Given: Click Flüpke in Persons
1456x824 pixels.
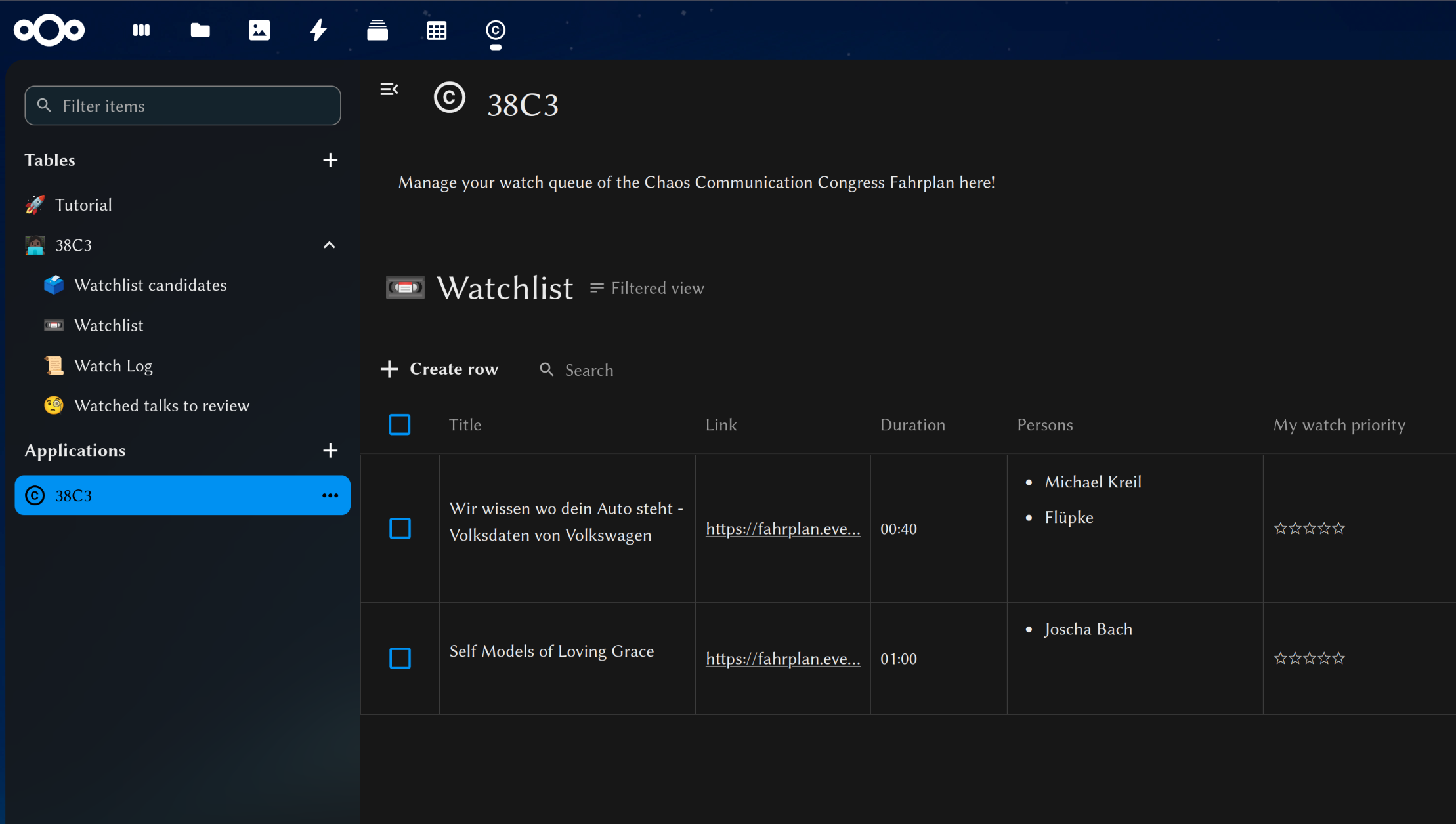Looking at the screenshot, I should click(x=1069, y=518).
